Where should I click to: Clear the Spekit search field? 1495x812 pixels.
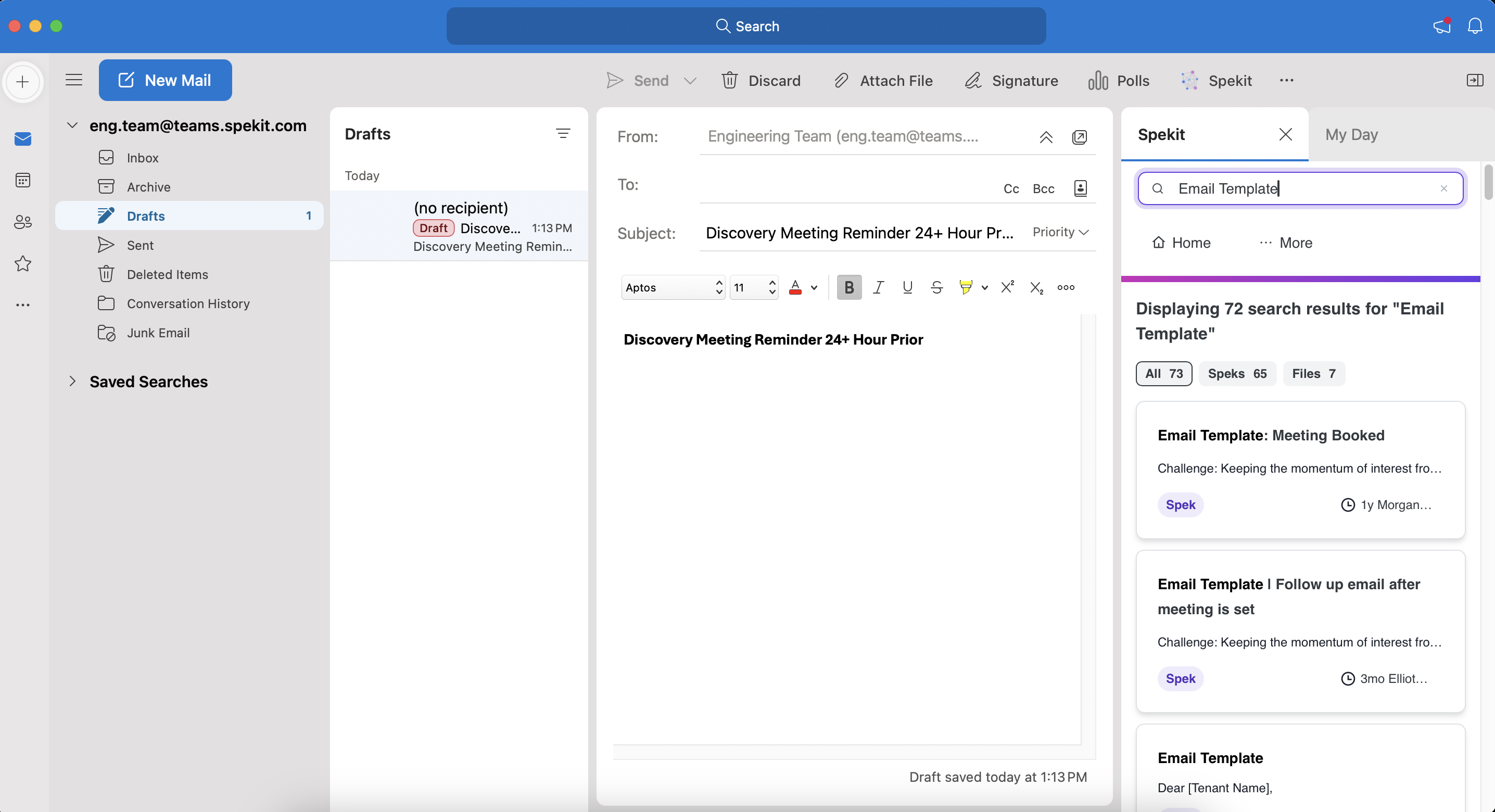pos(1444,188)
